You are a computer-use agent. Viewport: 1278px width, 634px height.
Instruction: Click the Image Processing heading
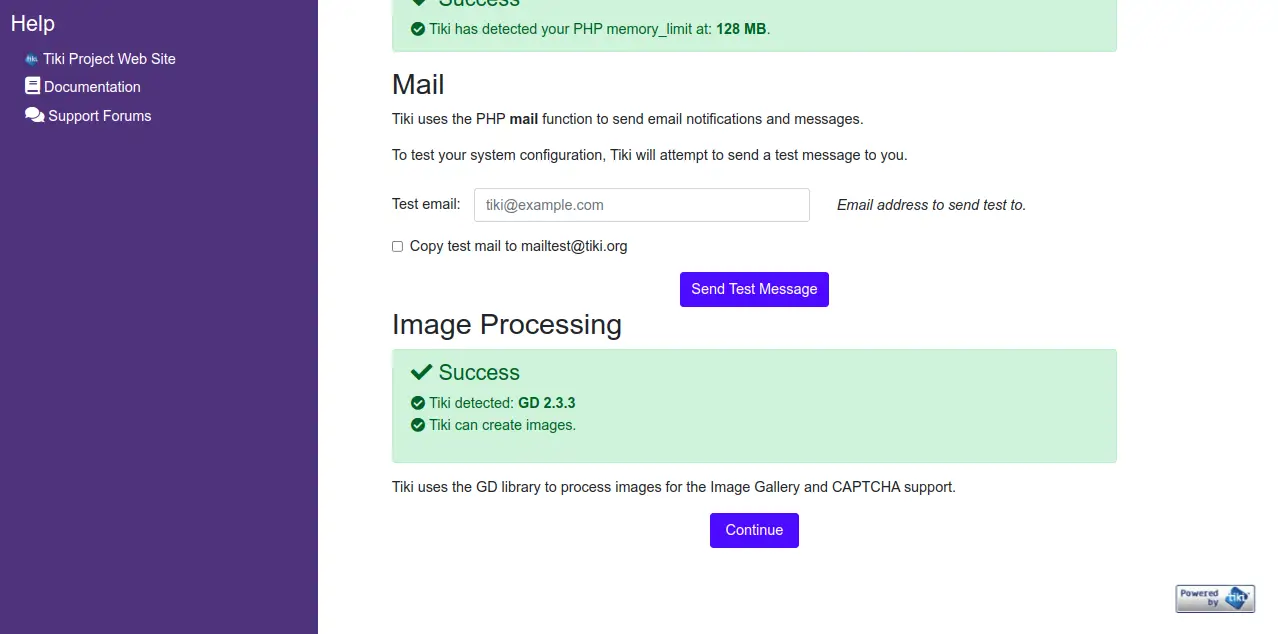tap(507, 324)
